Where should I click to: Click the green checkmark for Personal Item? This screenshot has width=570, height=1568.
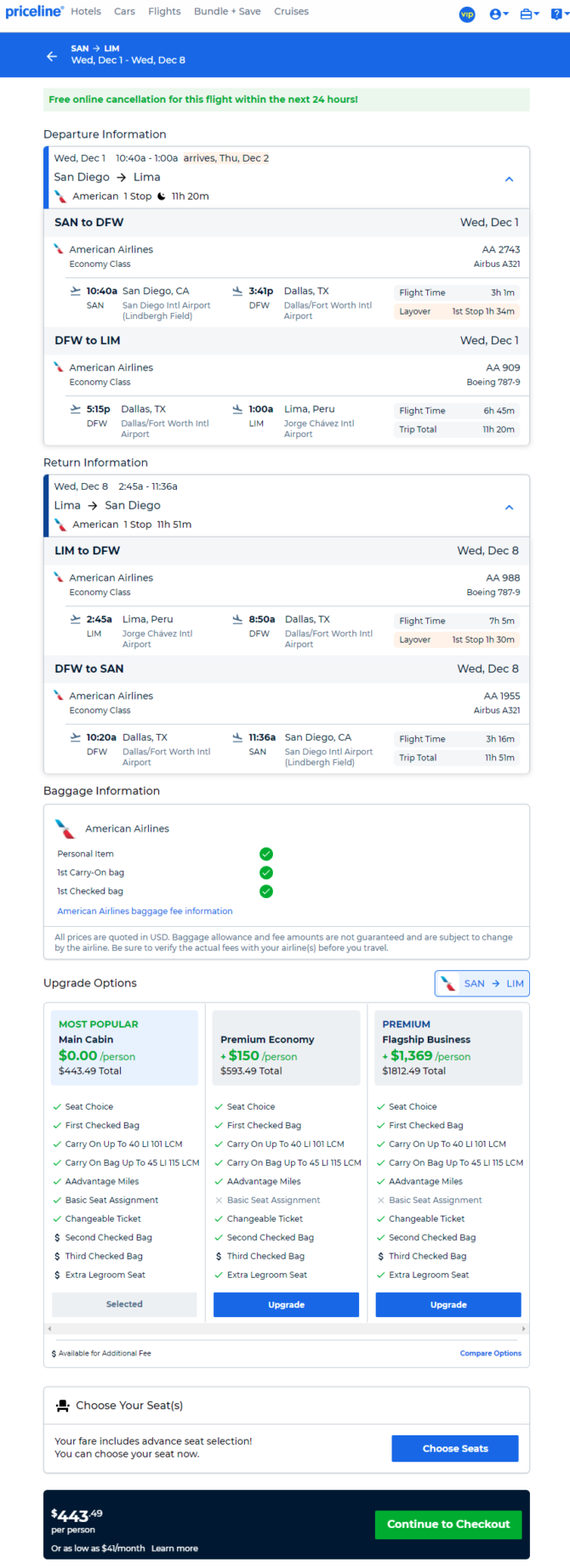point(266,854)
